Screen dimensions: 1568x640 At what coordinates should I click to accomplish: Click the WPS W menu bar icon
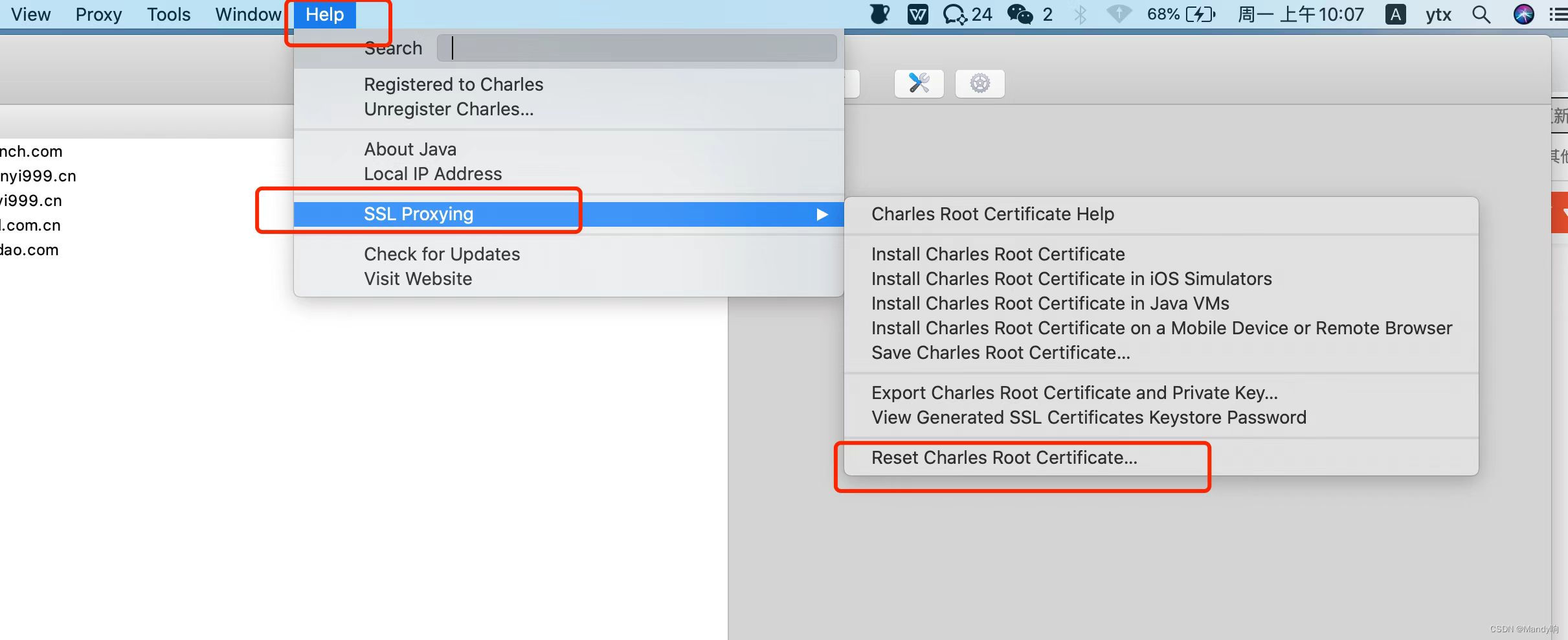pyautogui.click(x=917, y=14)
